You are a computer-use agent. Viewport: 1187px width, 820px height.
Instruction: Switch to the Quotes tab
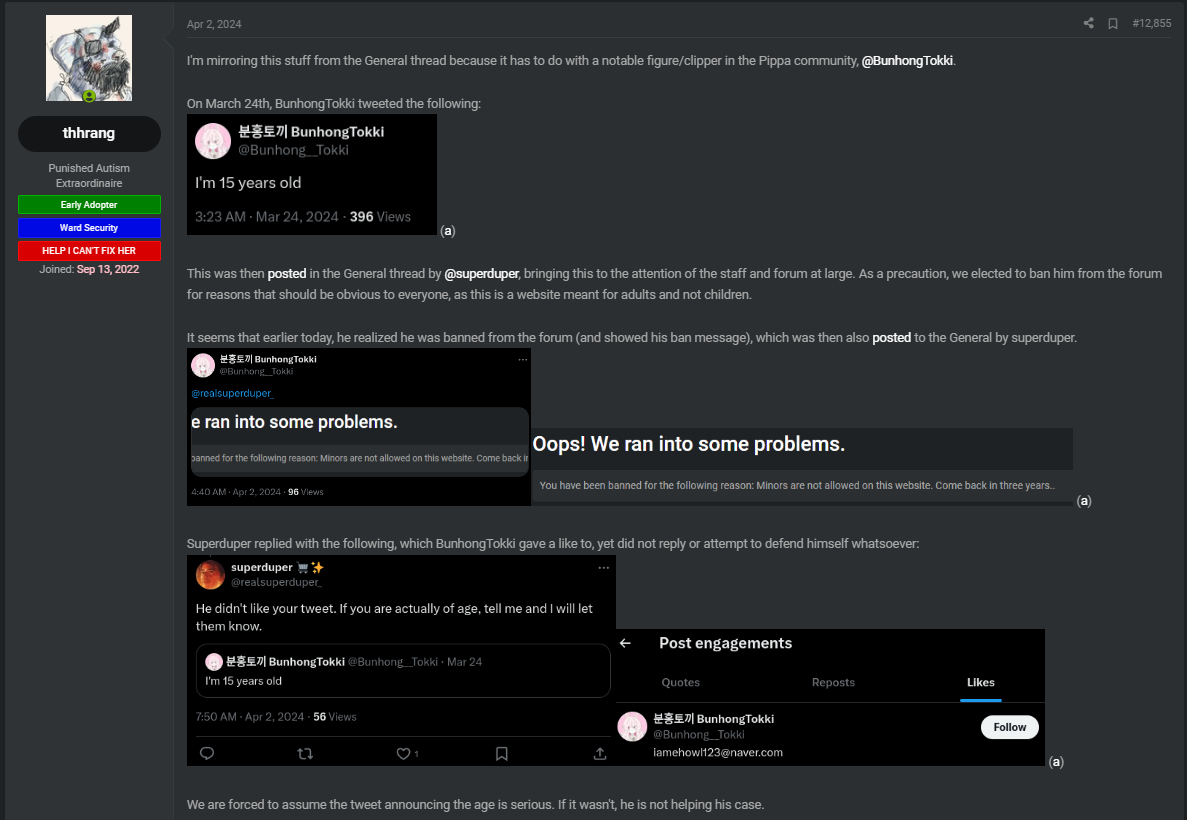coord(681,682)
